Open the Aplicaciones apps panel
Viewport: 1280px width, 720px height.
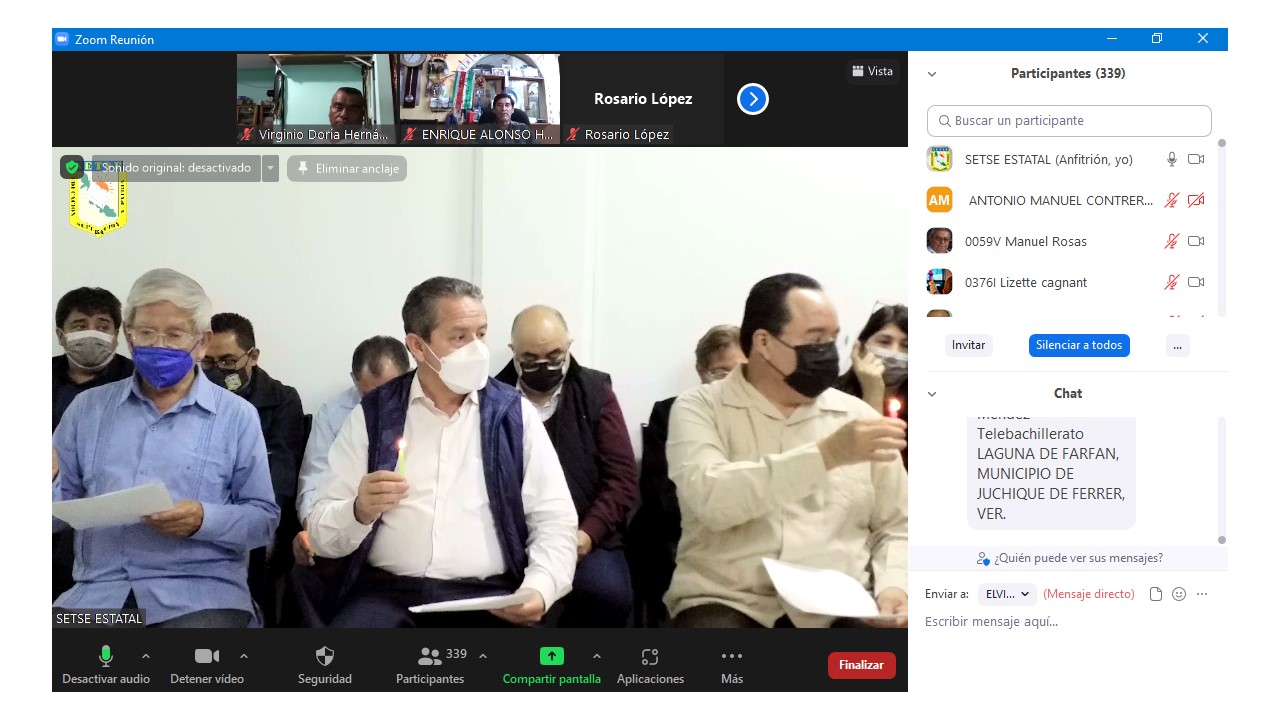click(x=650, y=665)
